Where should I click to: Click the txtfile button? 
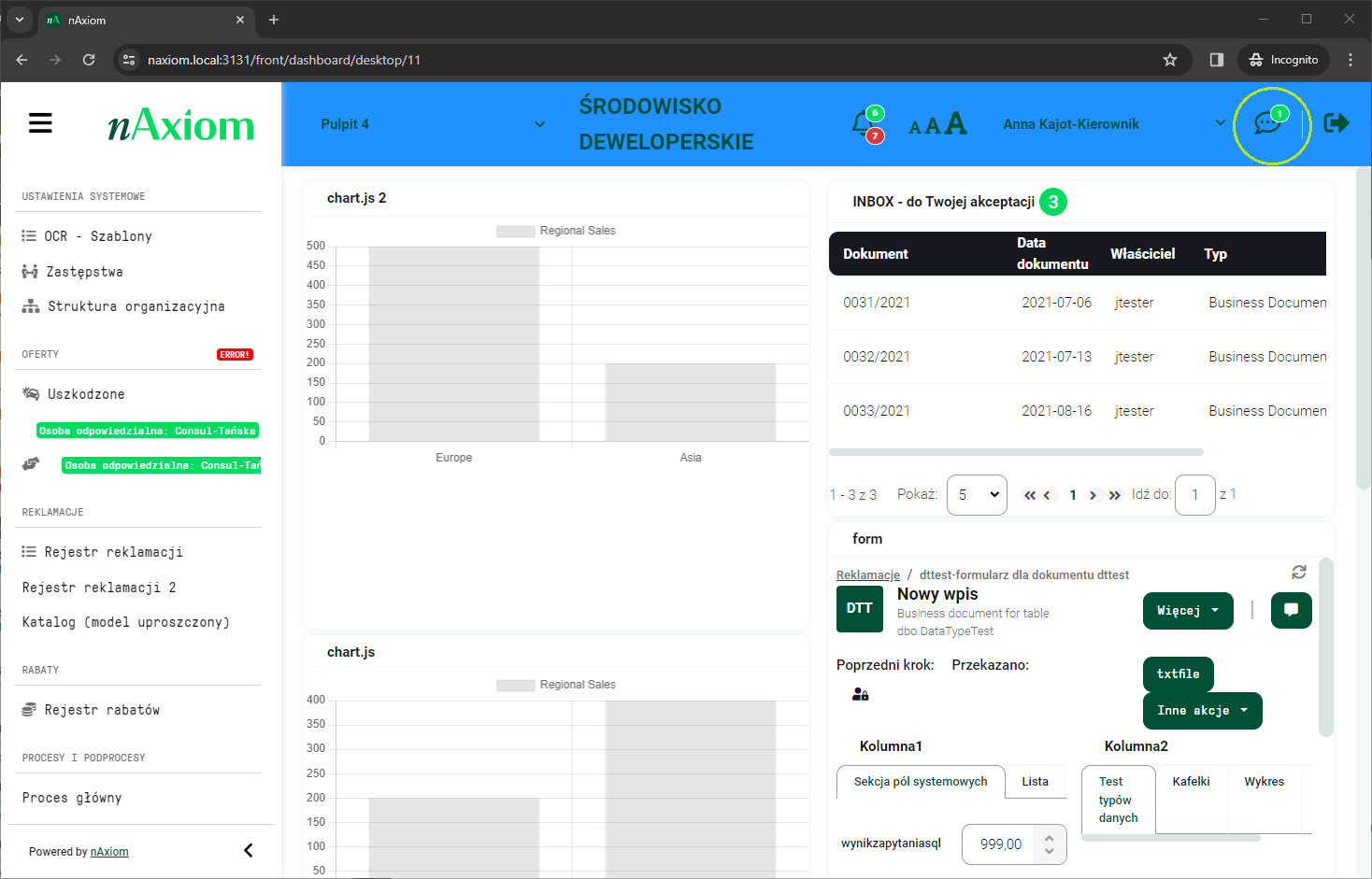[1178, 673]
